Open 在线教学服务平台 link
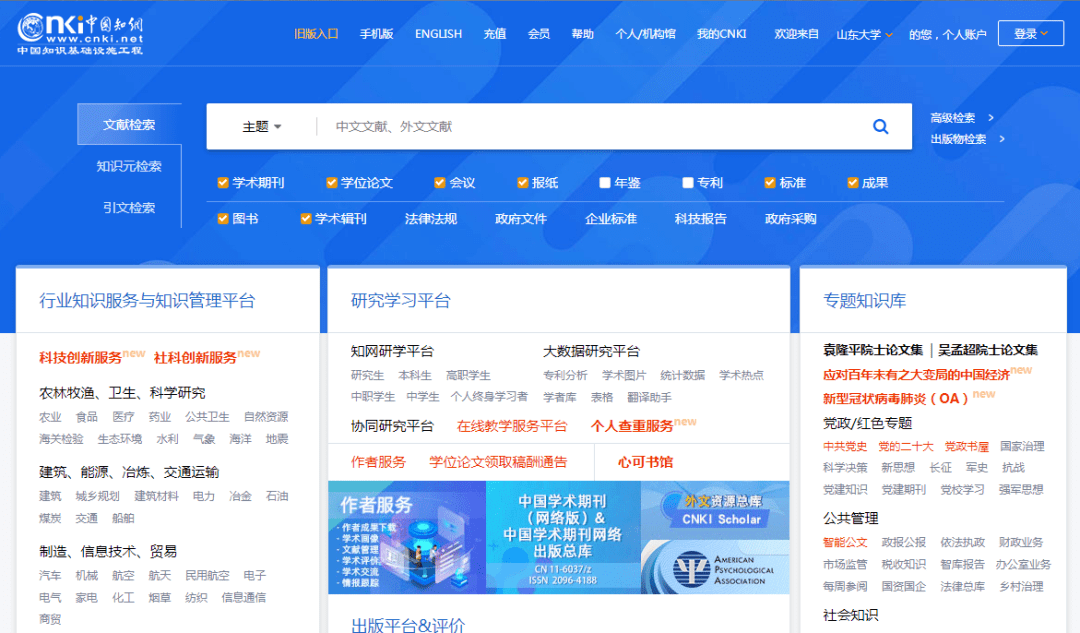1080x633 pixels. tap(512, 426)
